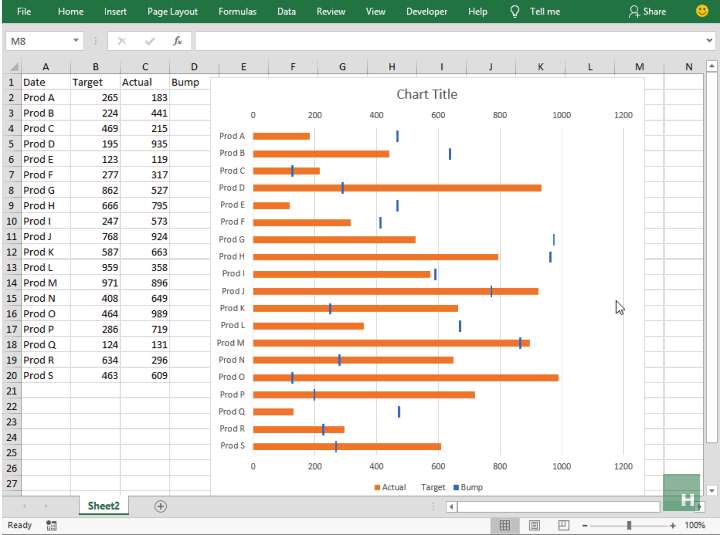The image size is (720, 535).
Task: Select the Sheet2 tab
Action: click(103, 506)
